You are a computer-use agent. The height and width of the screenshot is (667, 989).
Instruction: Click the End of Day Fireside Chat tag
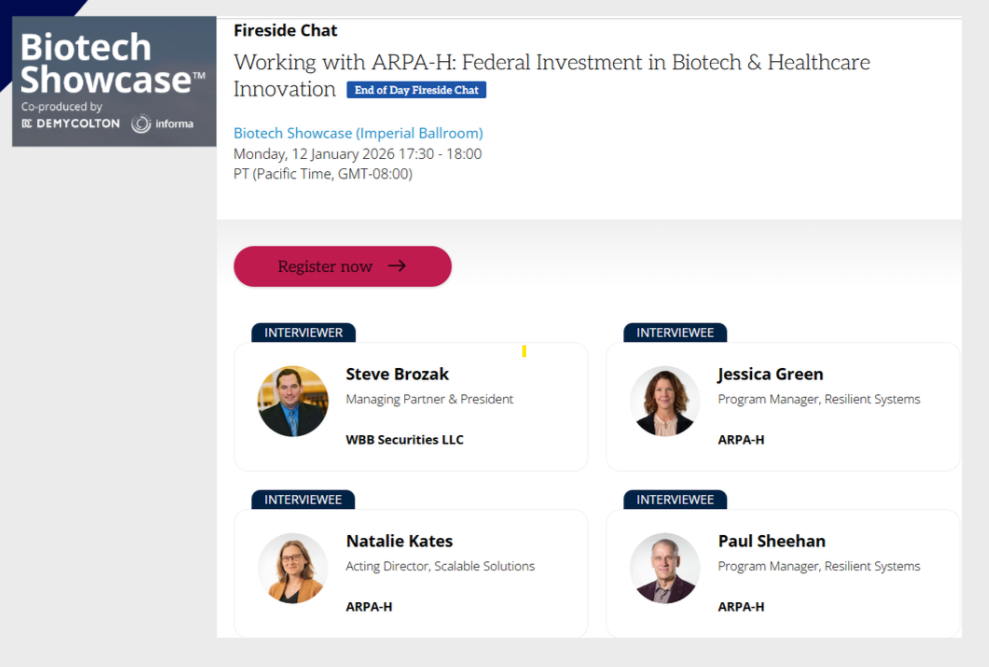pyautogui.click(x=416, y=90)
